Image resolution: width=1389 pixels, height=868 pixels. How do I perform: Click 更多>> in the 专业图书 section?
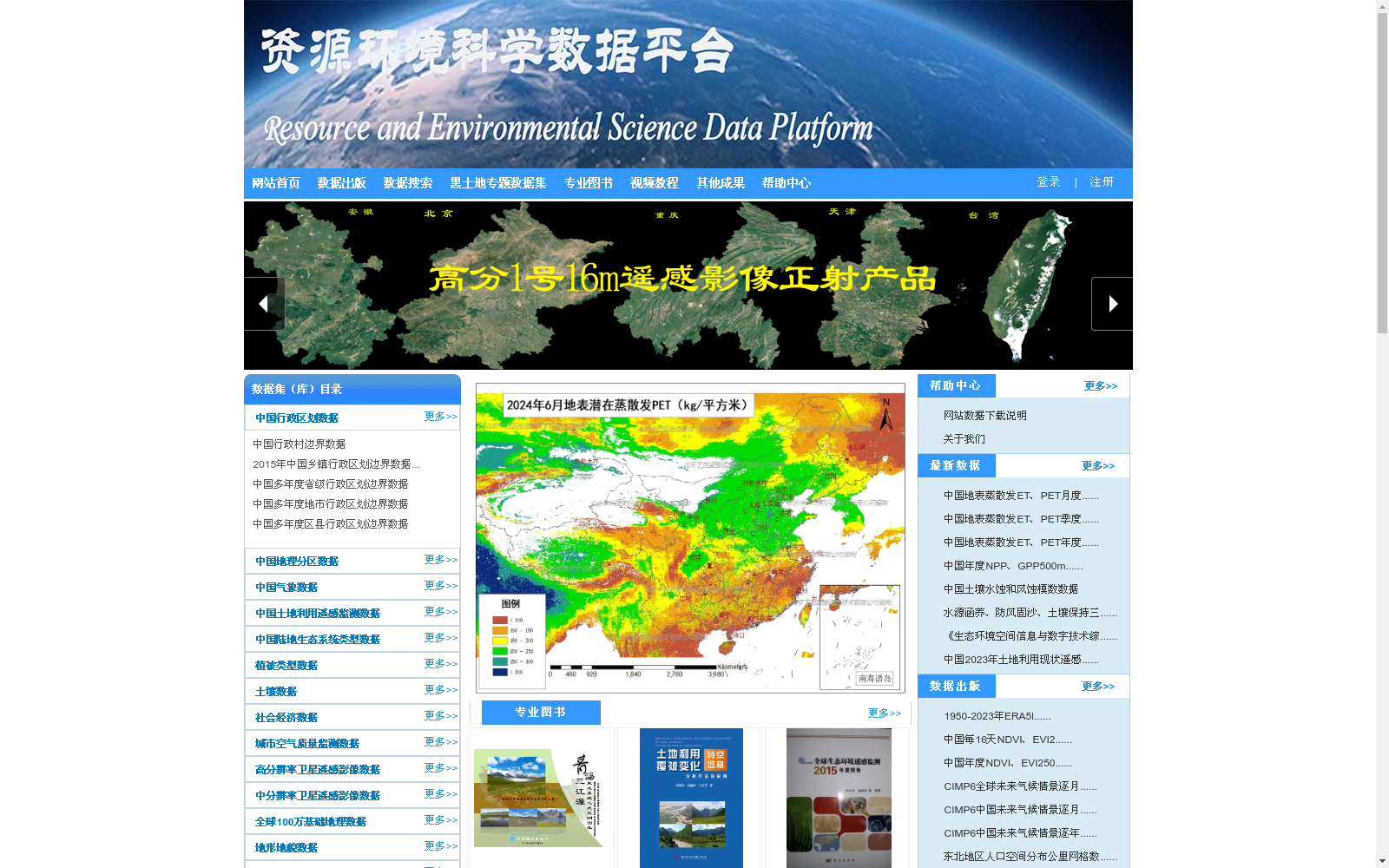tap(885, 713)
